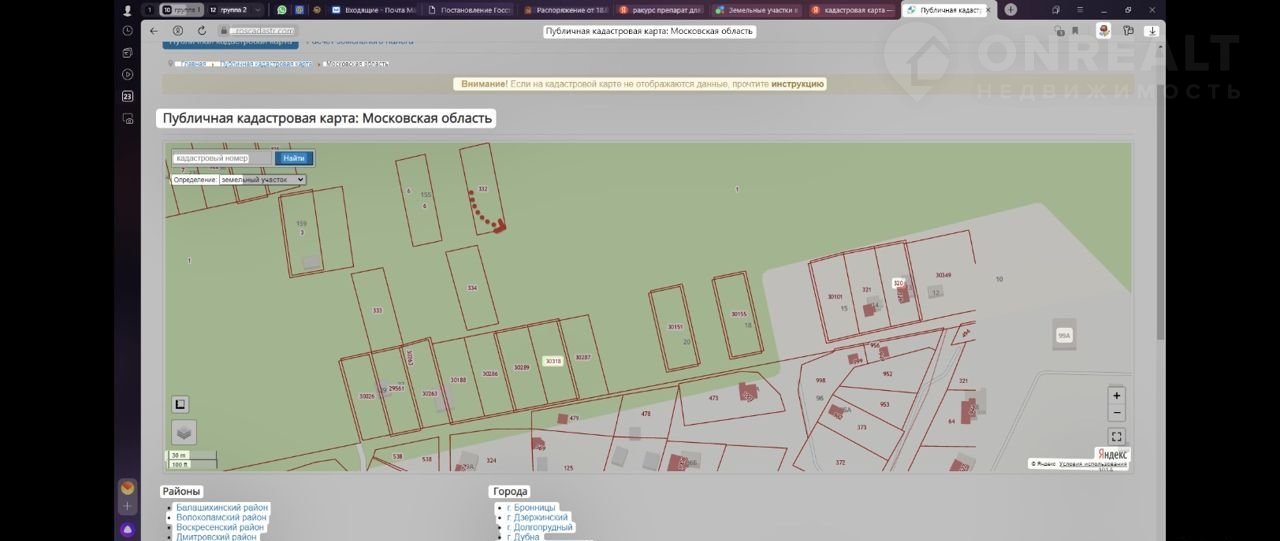Viewport: 1280px width, 541px height.
Task: Select land plot 30318 label on map
Action: pyautogui.click(x=553, y=361)
